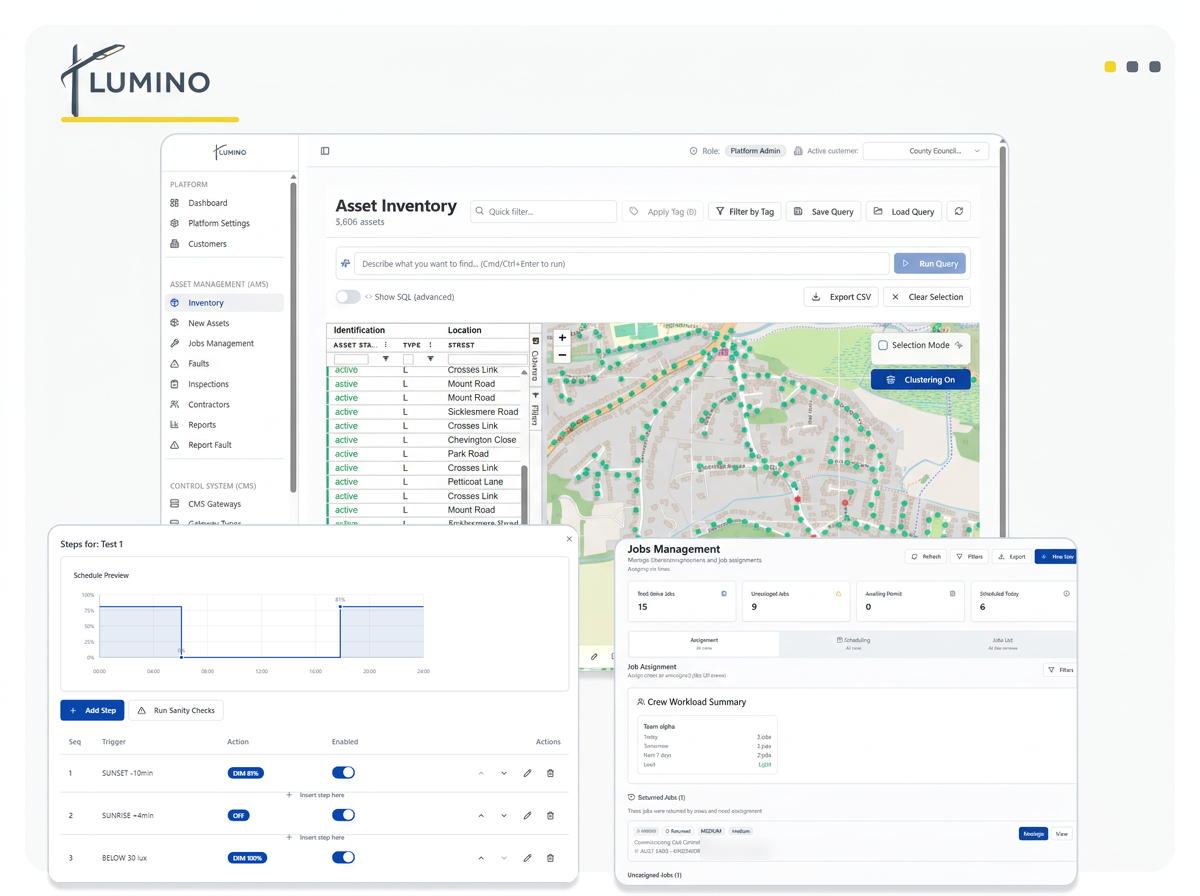Click the Reports chart icon
The image size is (1200, 896).
pyautogui.click(x=175, y=425)
